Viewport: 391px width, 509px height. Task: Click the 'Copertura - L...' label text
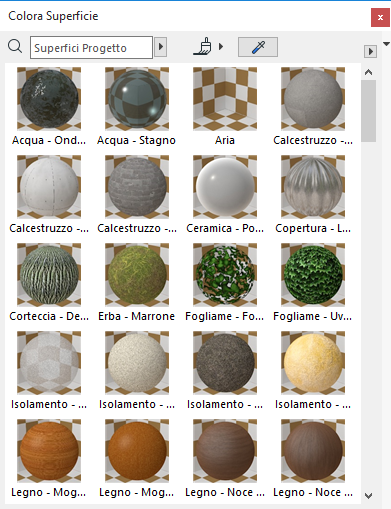pyautogui.click(x=313, y=228)
